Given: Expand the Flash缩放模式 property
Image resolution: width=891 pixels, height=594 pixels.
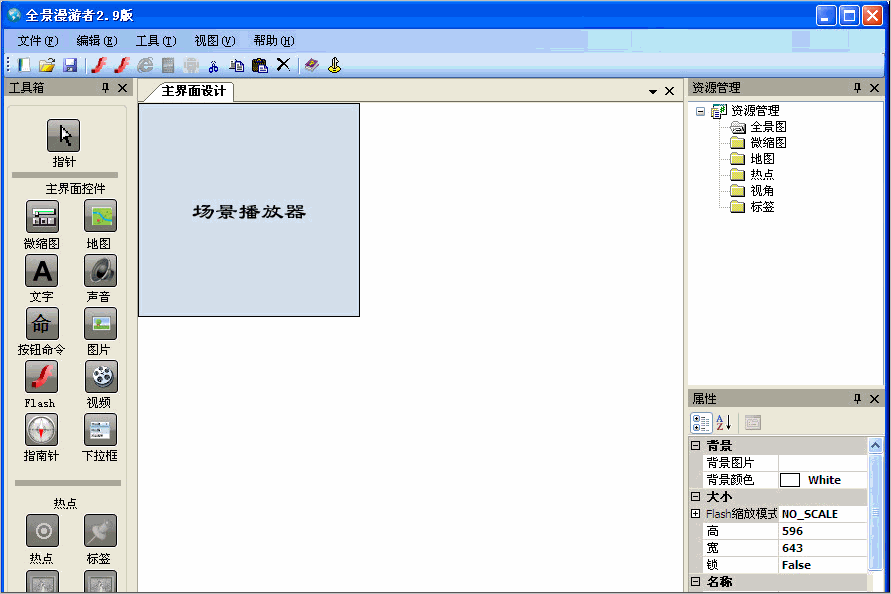Looking at the screenshot, I should pos(695,514).
